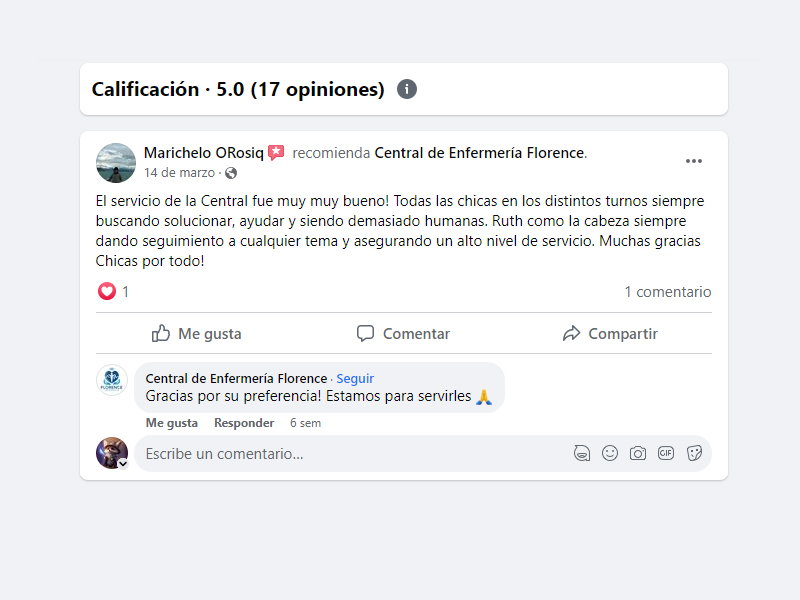Insert an avatar sticker in comment

pyautogui.click(x=582, y=453)
